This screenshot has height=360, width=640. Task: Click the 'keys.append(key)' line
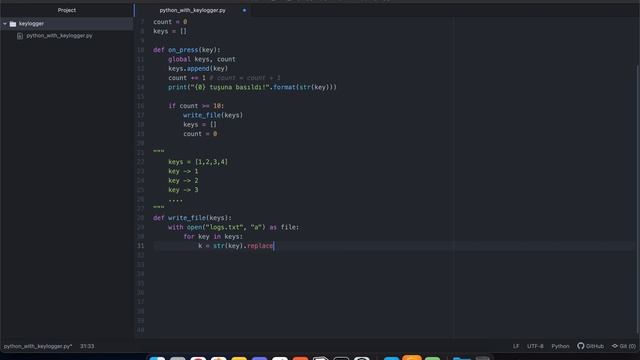tap(198, 69)
